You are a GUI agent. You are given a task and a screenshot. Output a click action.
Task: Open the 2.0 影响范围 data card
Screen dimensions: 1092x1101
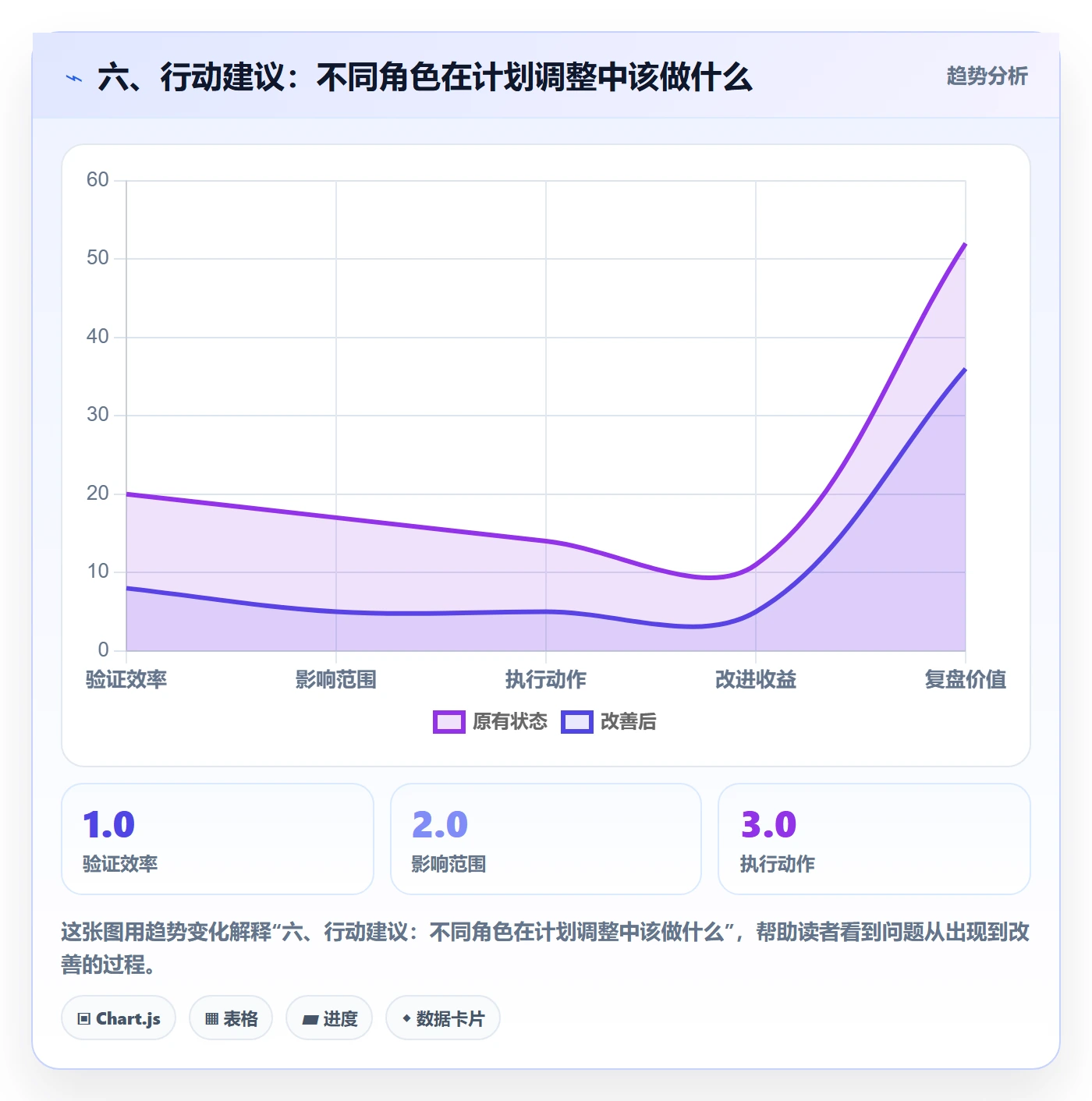[546, 839]
